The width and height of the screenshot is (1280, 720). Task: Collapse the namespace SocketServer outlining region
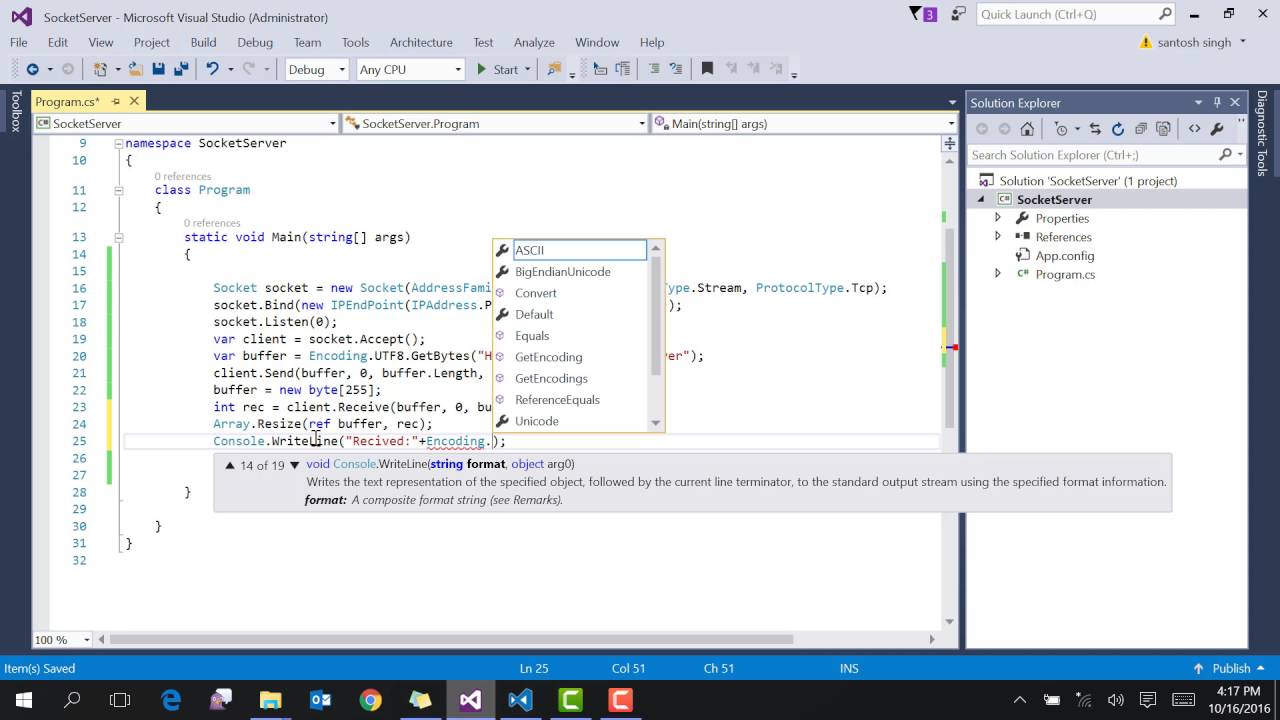click(118, 143)
